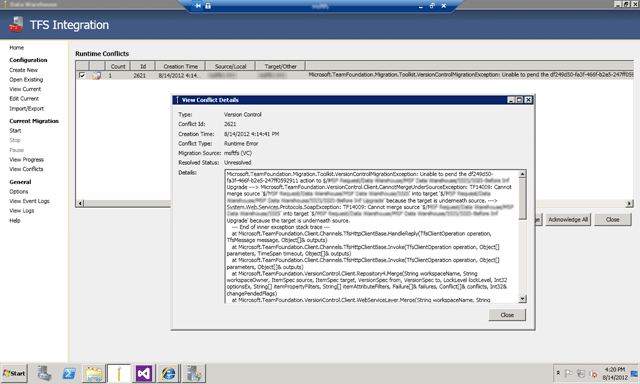This screenshot has height=384, width=640.
Task: Switch to TFS Integration taskbar item
Action: coord(119,373)
